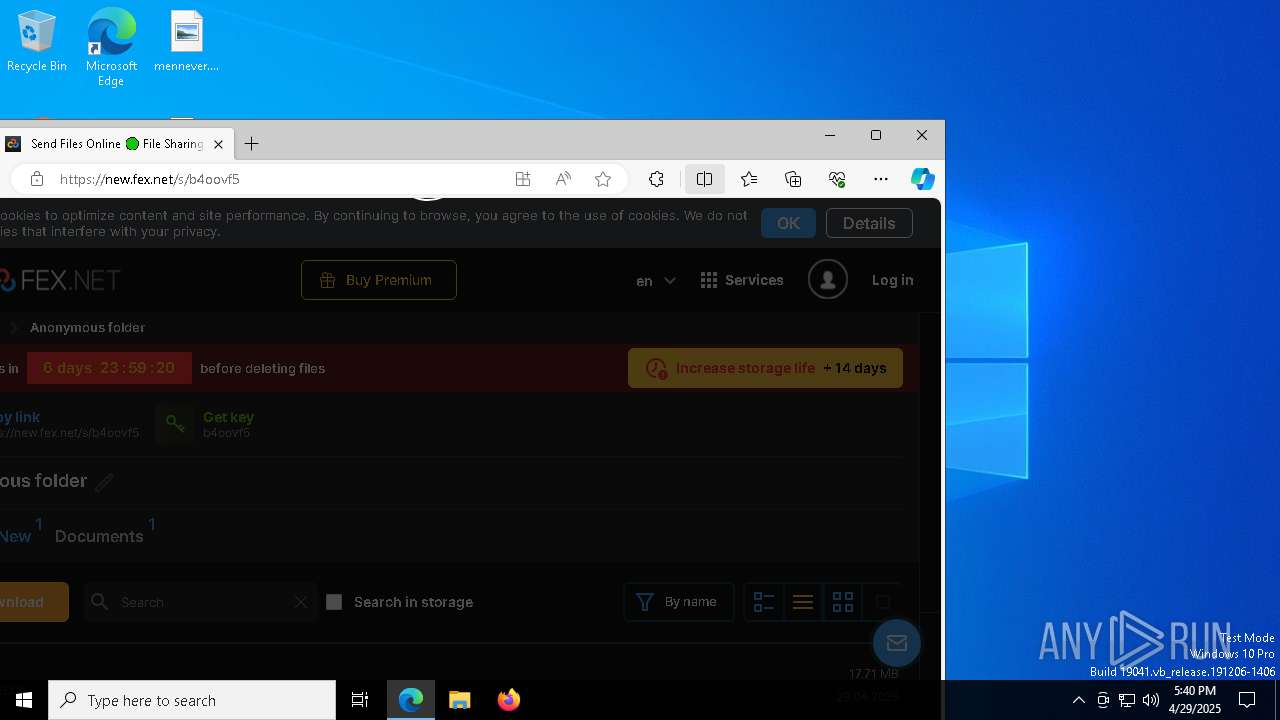Click the Get key link

point(228,417)
